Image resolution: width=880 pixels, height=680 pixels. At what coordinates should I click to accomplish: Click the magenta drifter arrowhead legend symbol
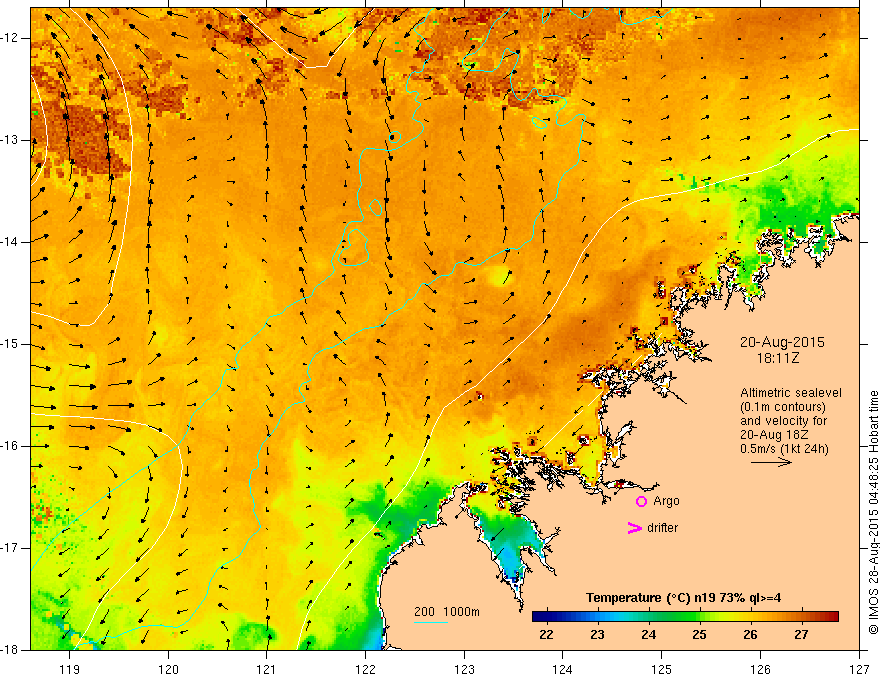634,528
